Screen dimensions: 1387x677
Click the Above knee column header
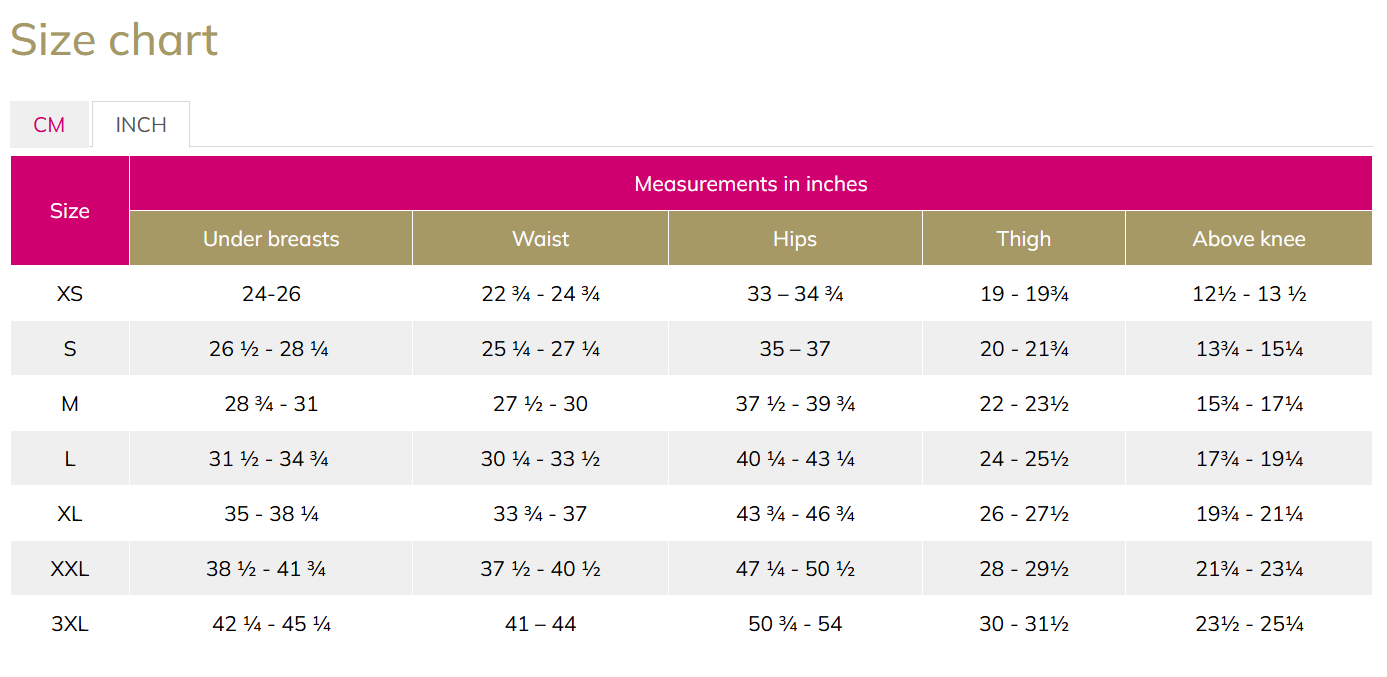[1249, 239]
